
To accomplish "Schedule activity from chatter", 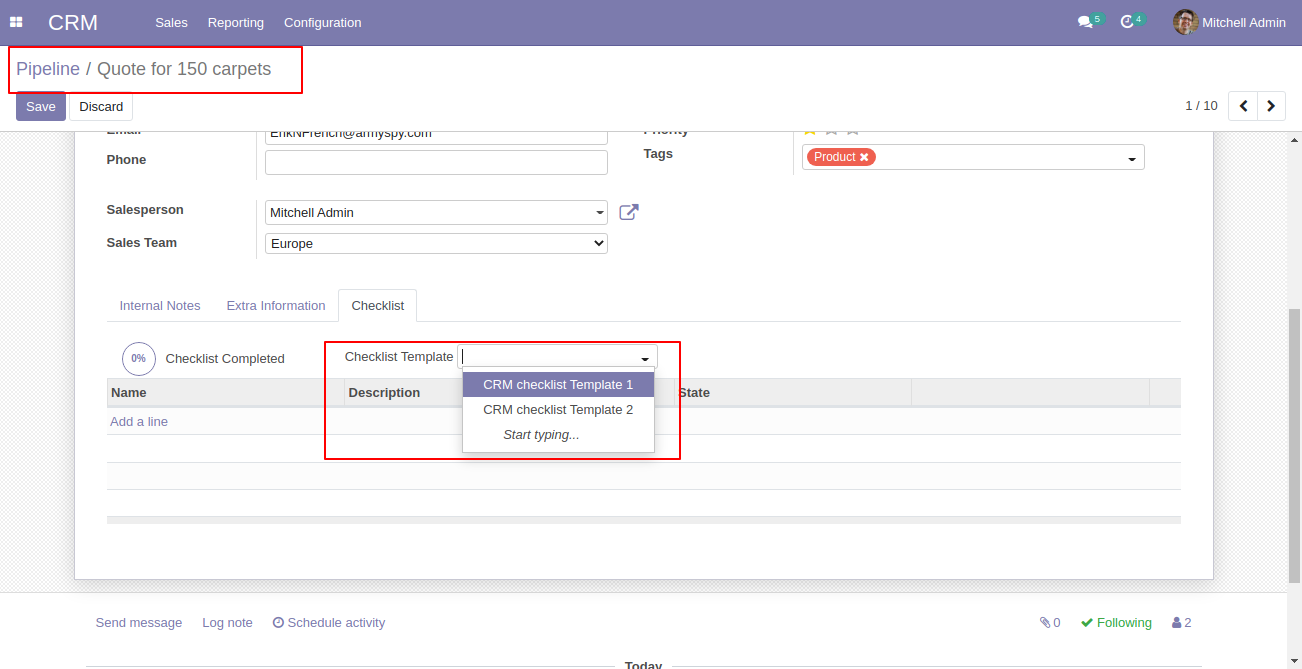I will tap(329, 622).
